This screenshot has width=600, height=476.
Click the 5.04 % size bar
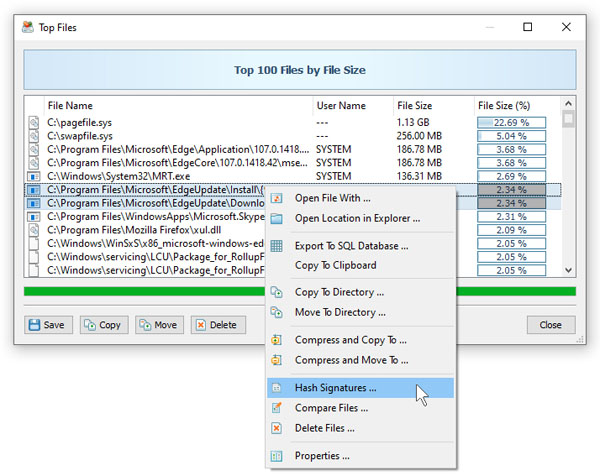511,136
